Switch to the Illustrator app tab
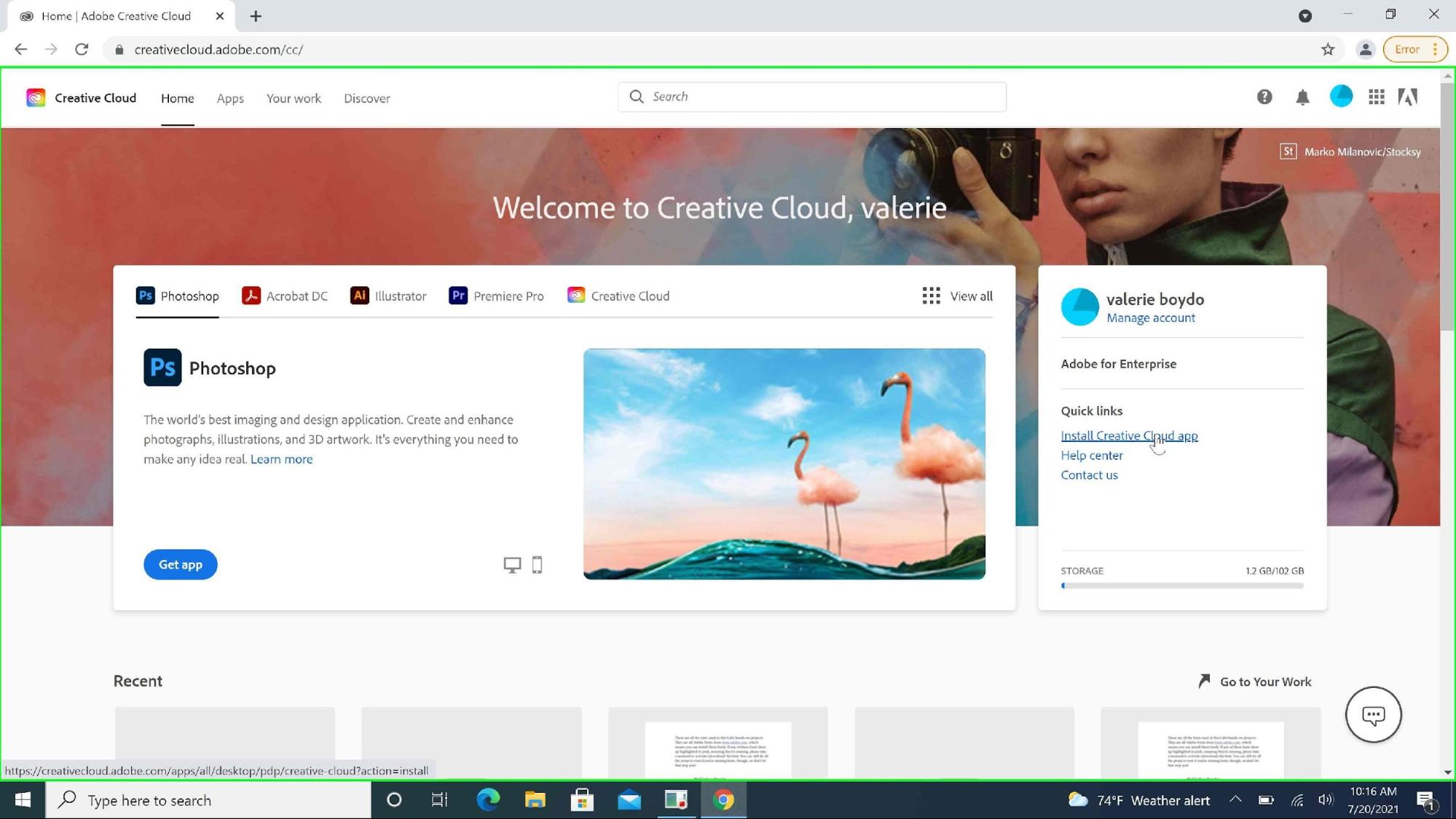 click(x=388, y=296)
